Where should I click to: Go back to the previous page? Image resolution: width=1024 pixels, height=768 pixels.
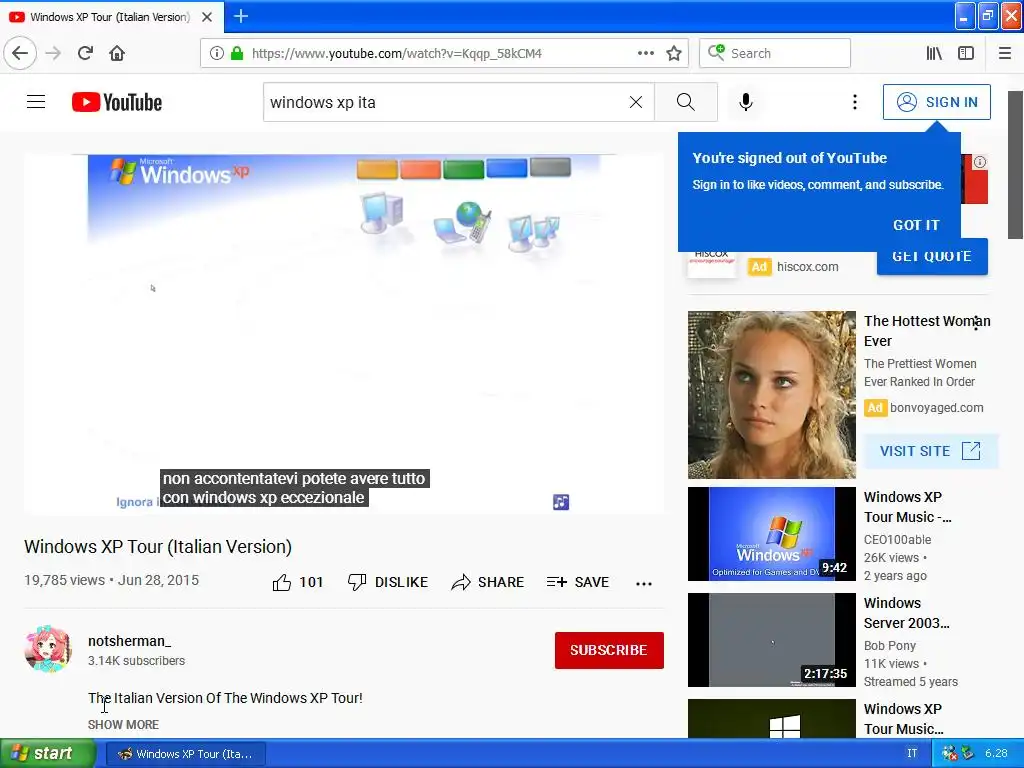(x=20, y=53)
